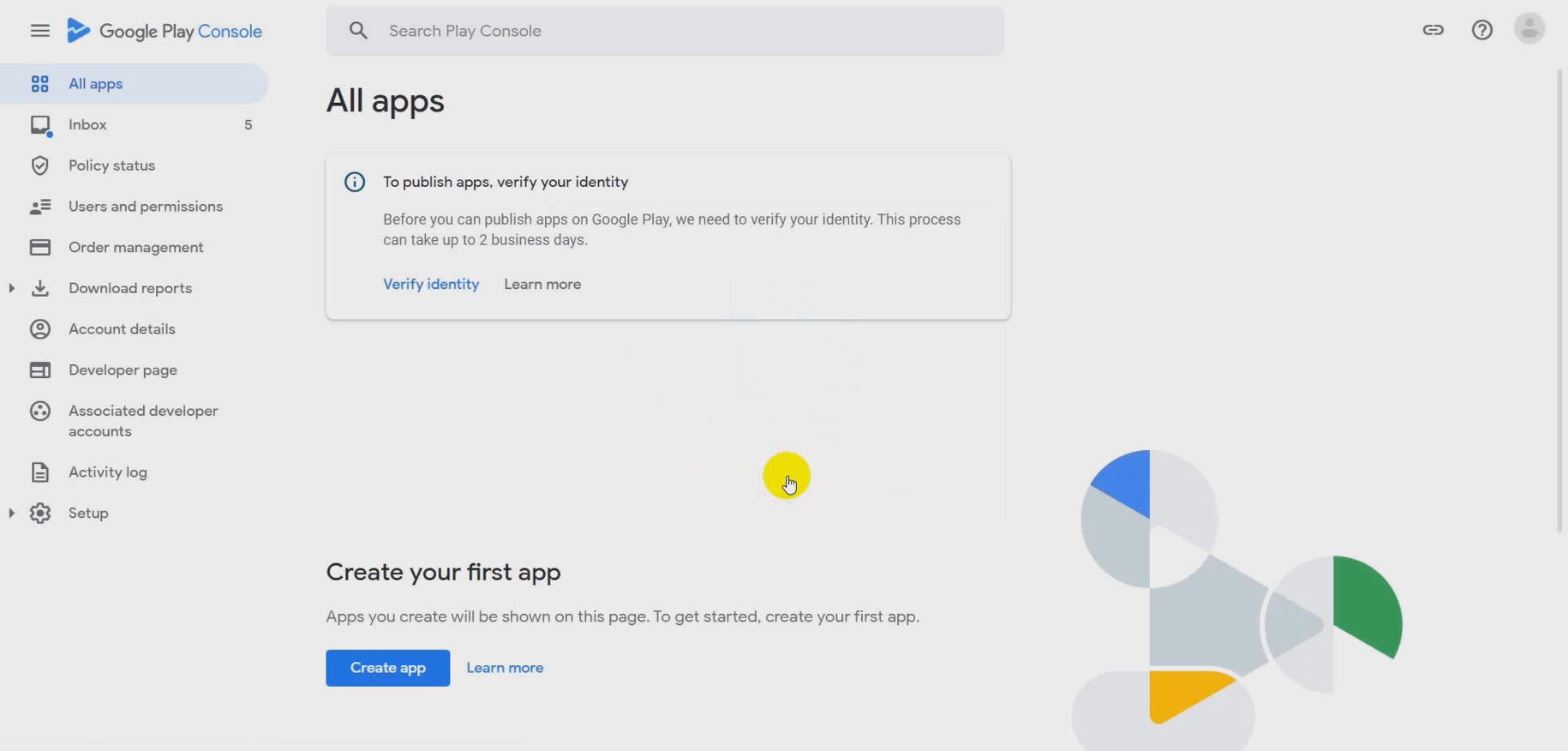Click the copy link icon in header
This screenshot has height=751, width=1568.
(1433, 30)
